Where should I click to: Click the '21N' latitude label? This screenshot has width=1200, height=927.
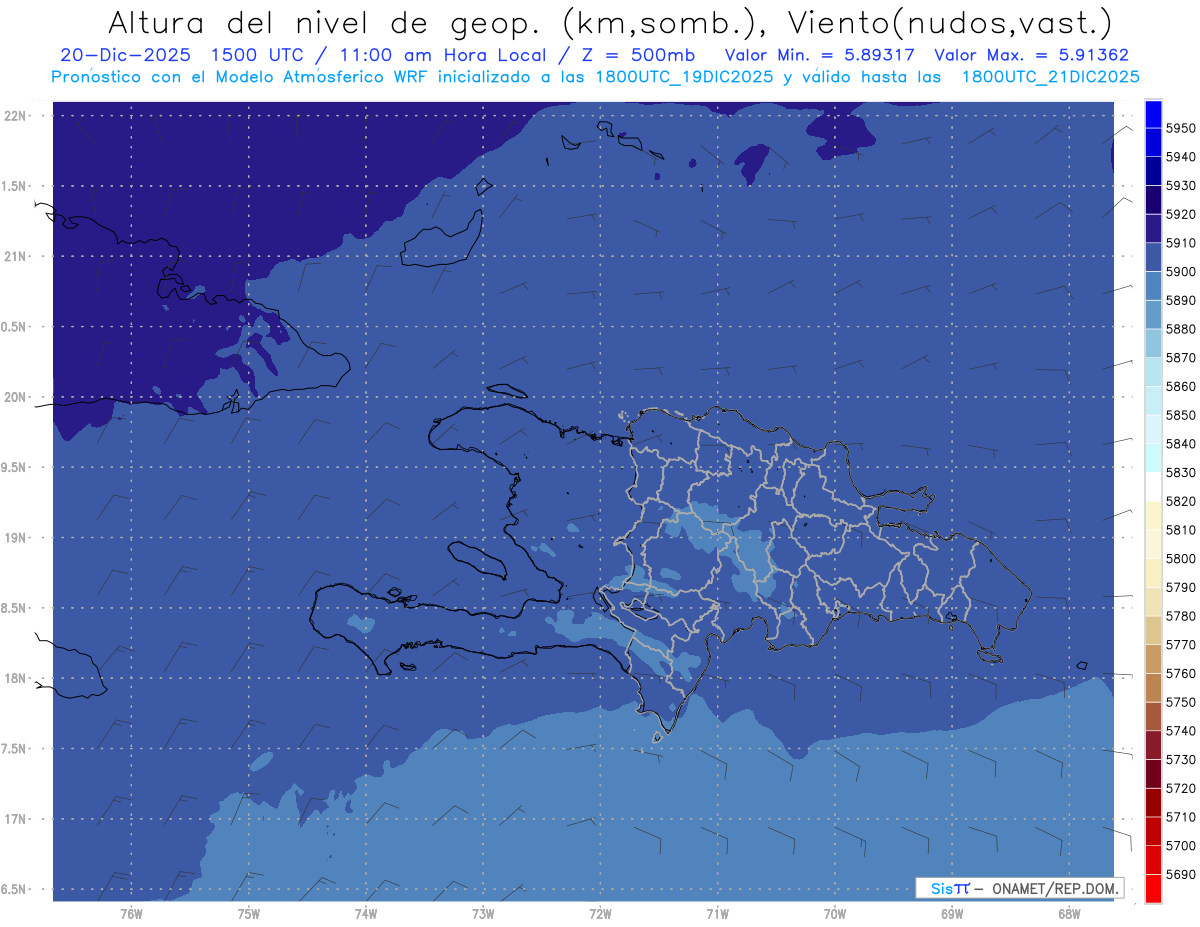[x=16, y=256]
